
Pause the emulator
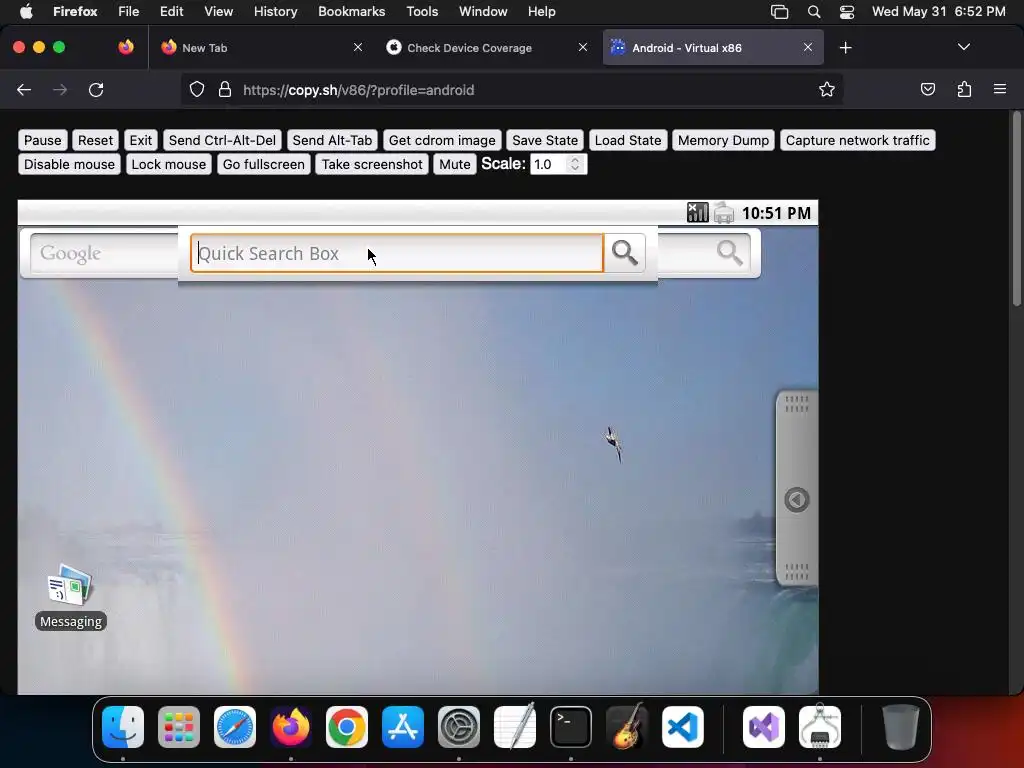[42, 140]
